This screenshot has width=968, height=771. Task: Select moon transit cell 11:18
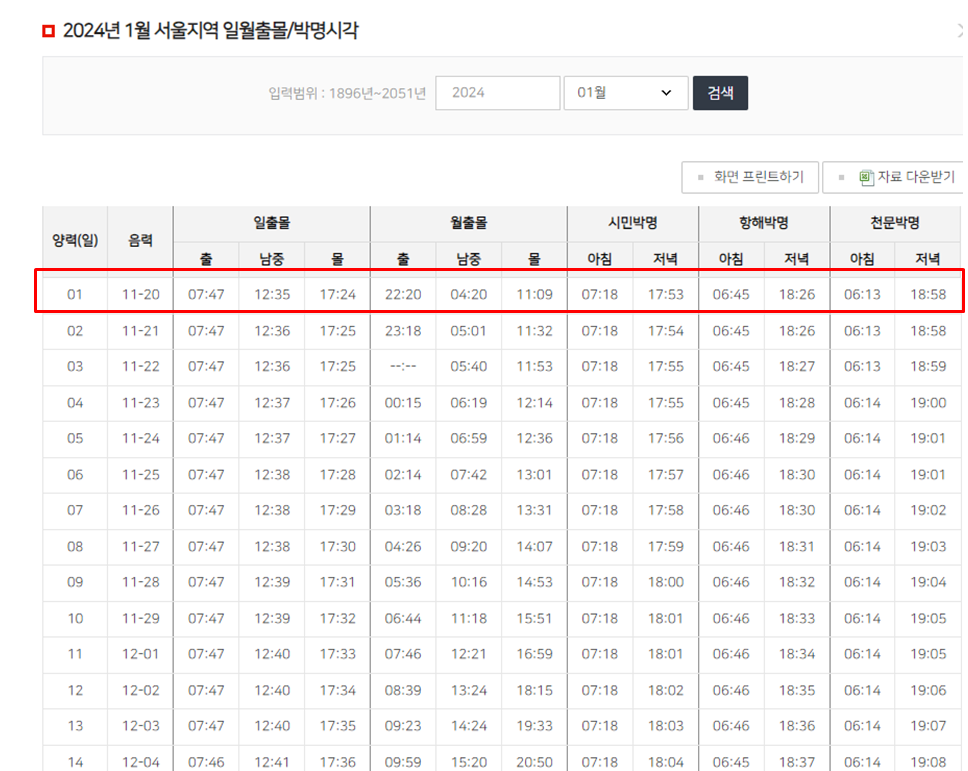coord(469,618)
